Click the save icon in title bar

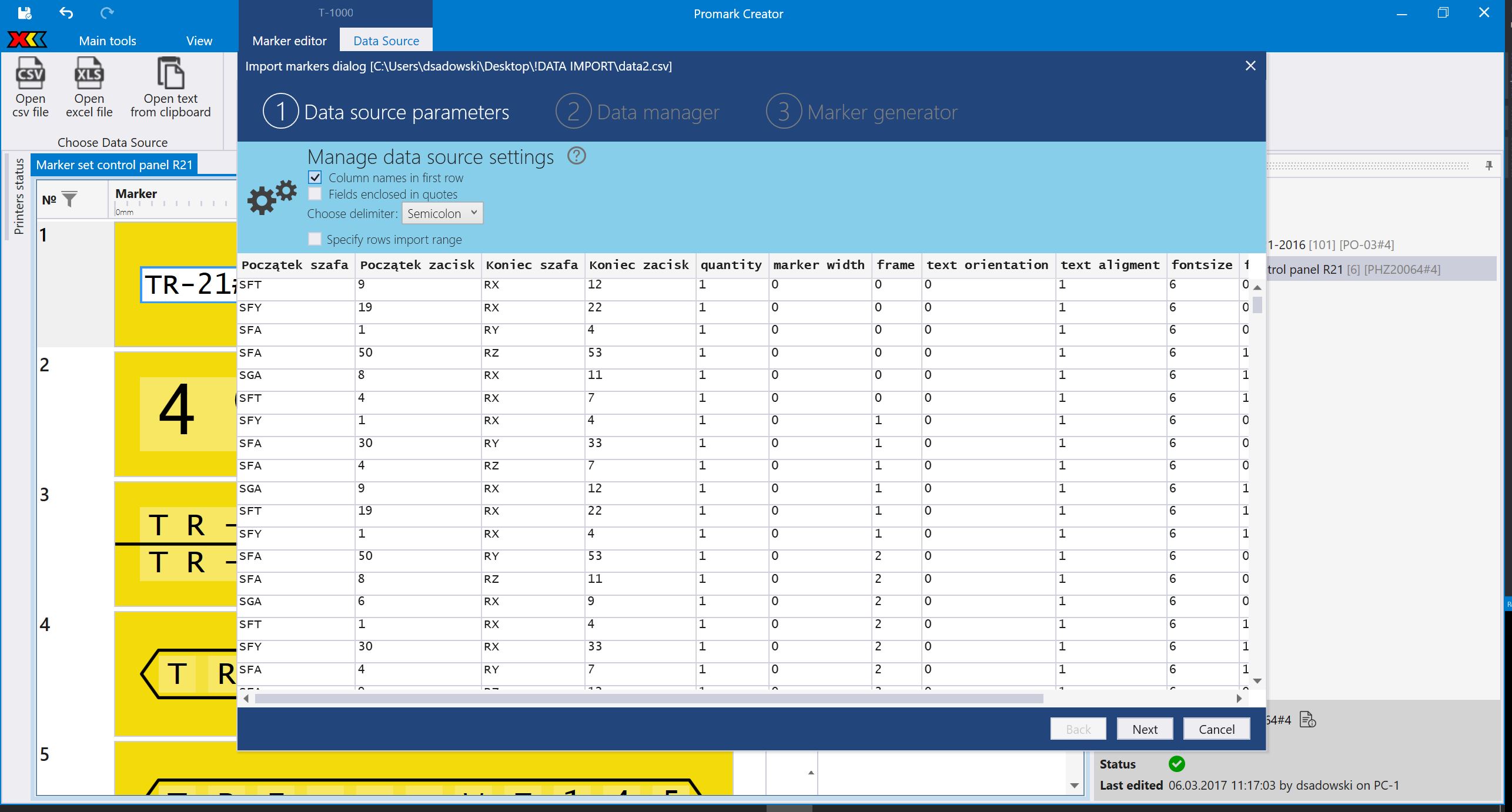25,13
